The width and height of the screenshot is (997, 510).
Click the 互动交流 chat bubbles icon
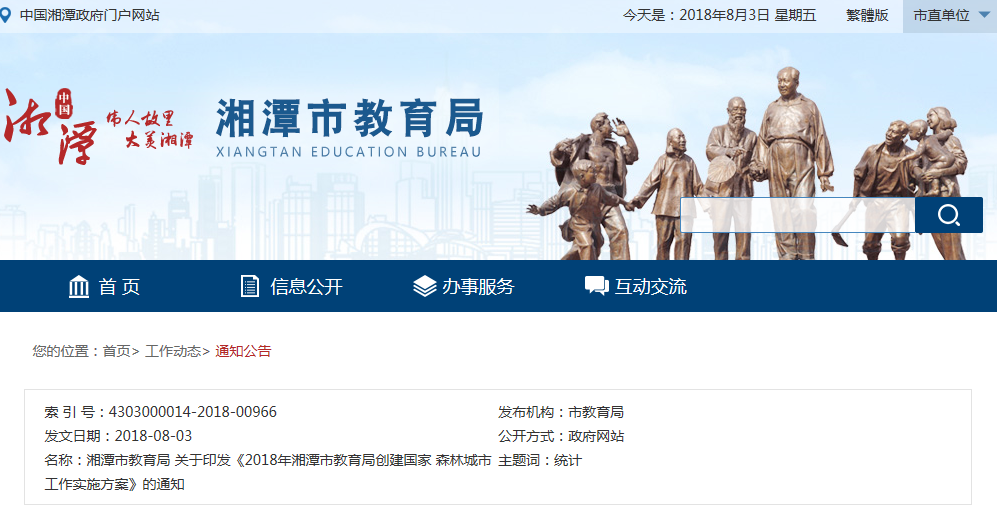[x=596, y=286]
